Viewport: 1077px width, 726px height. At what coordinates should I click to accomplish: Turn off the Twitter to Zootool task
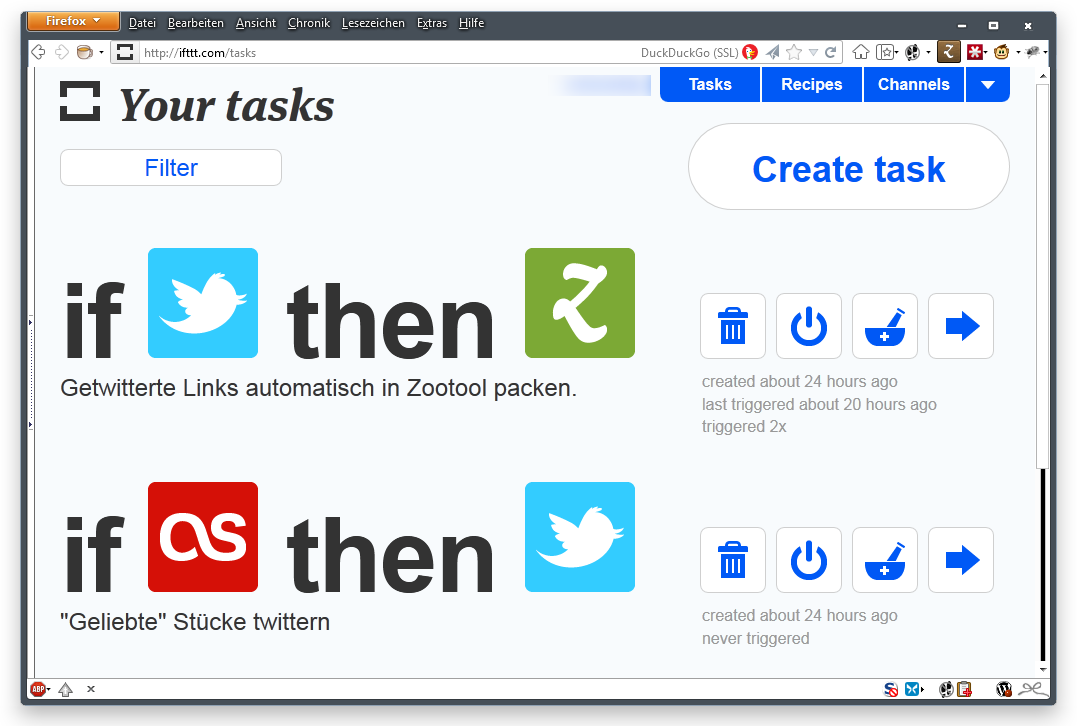tap(809, 326)
